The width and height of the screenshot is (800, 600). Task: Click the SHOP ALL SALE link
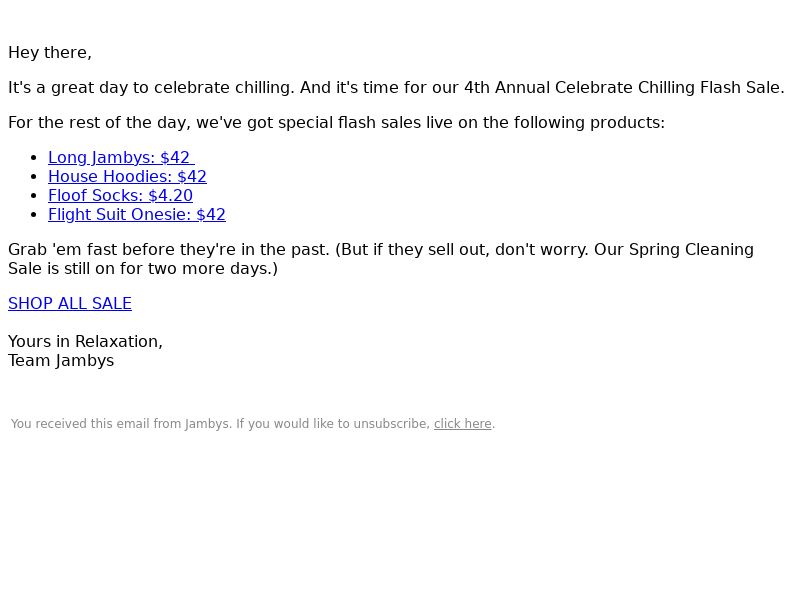coord(70,304)
